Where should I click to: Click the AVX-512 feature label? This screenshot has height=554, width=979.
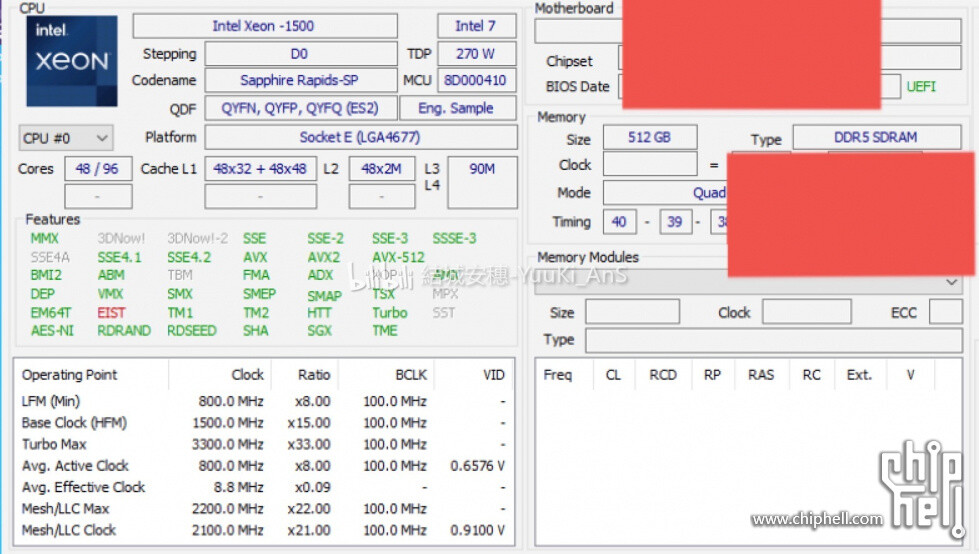[x=398, y=257]
